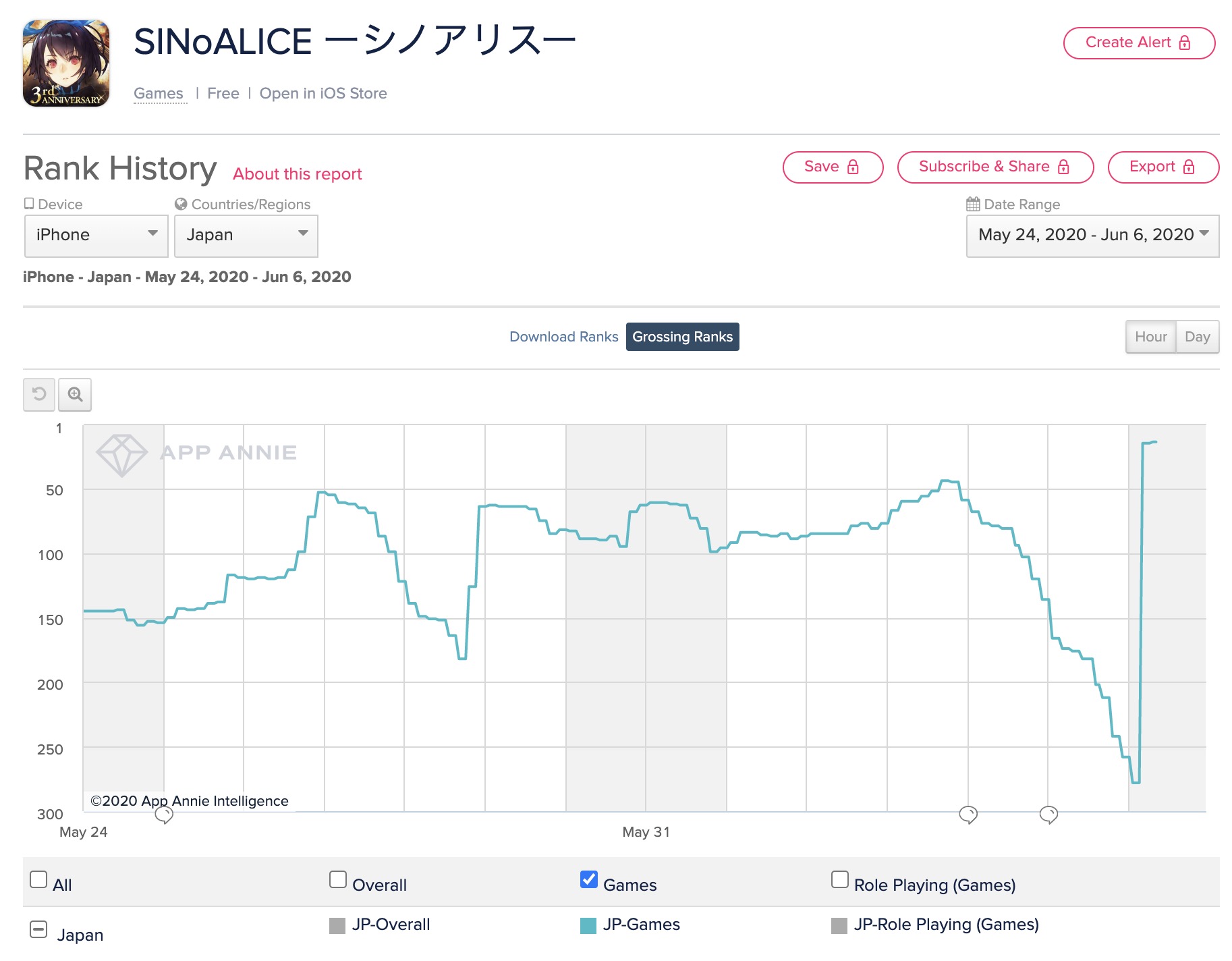Screen dimensions: 1232x961
Task: Click the JP-Role Playing (Games) legend label
Action: click(x=946, y=925)
